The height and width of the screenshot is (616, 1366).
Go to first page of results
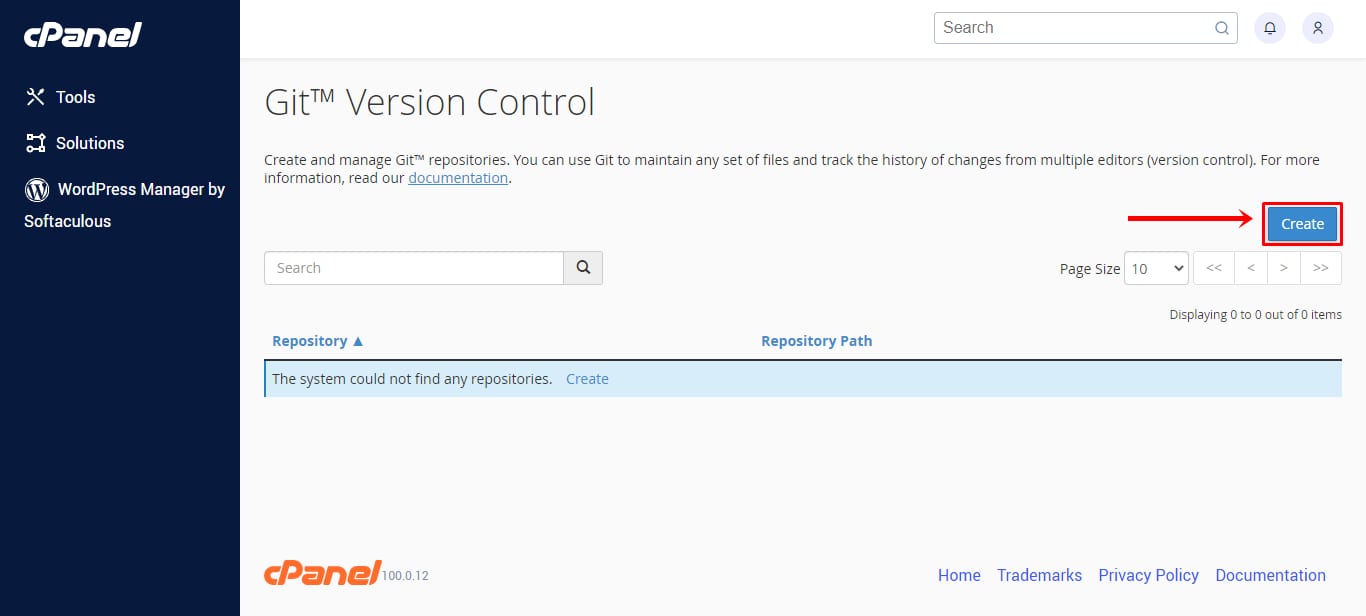[1214, 268]
